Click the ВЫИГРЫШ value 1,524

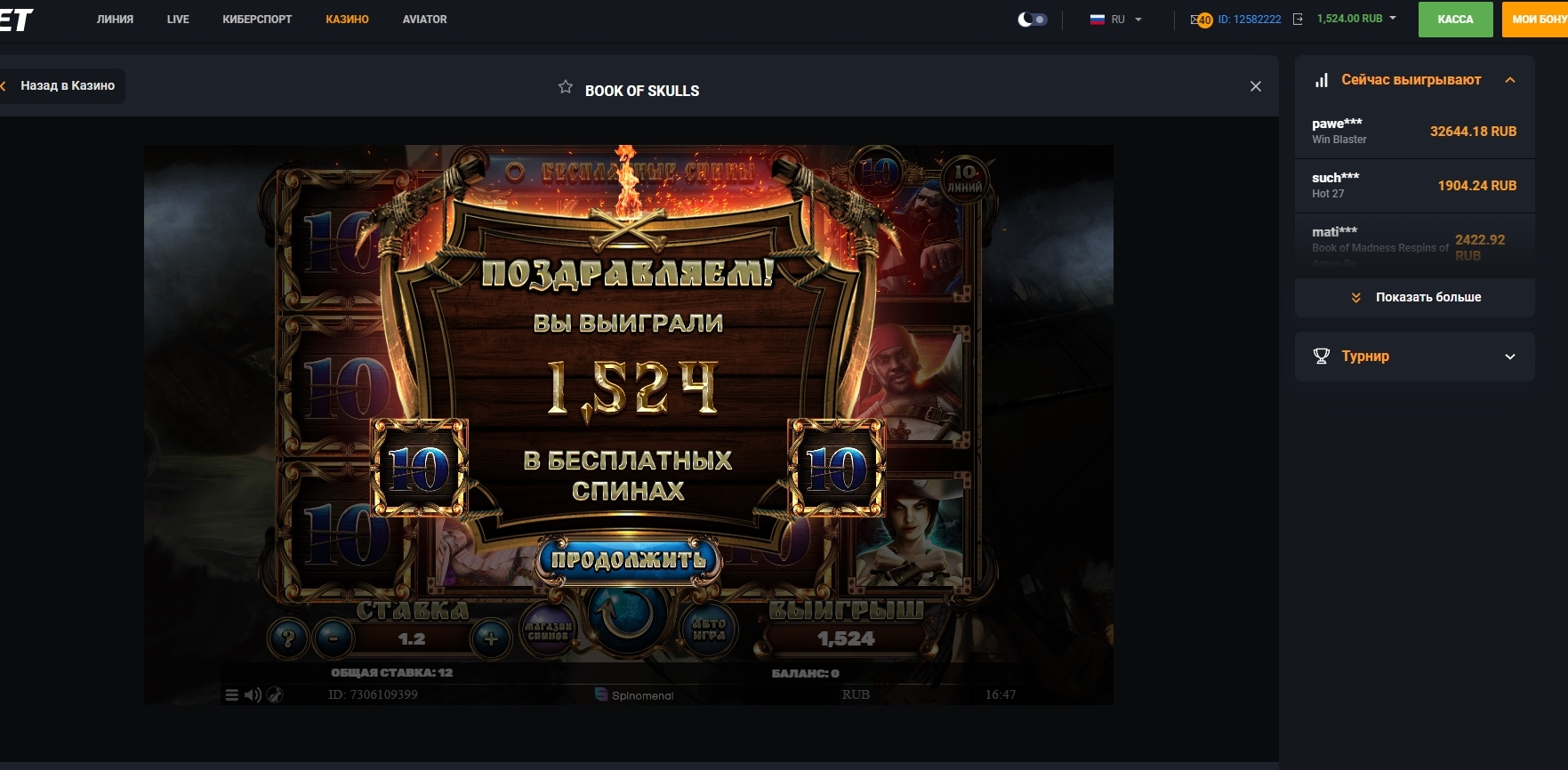coord(846,638)
